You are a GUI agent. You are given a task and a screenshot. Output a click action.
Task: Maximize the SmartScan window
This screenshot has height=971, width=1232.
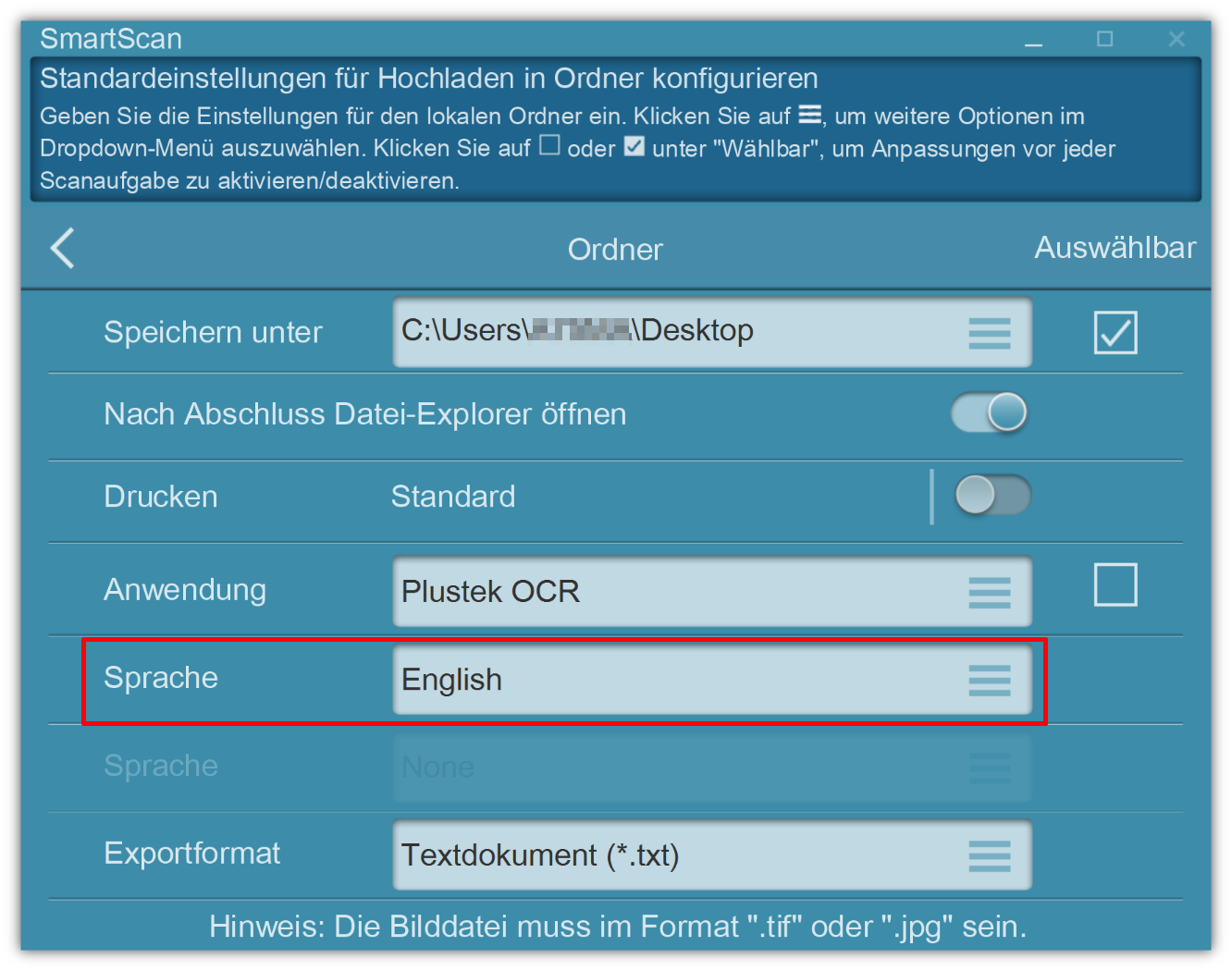[x=1104, y=39]
